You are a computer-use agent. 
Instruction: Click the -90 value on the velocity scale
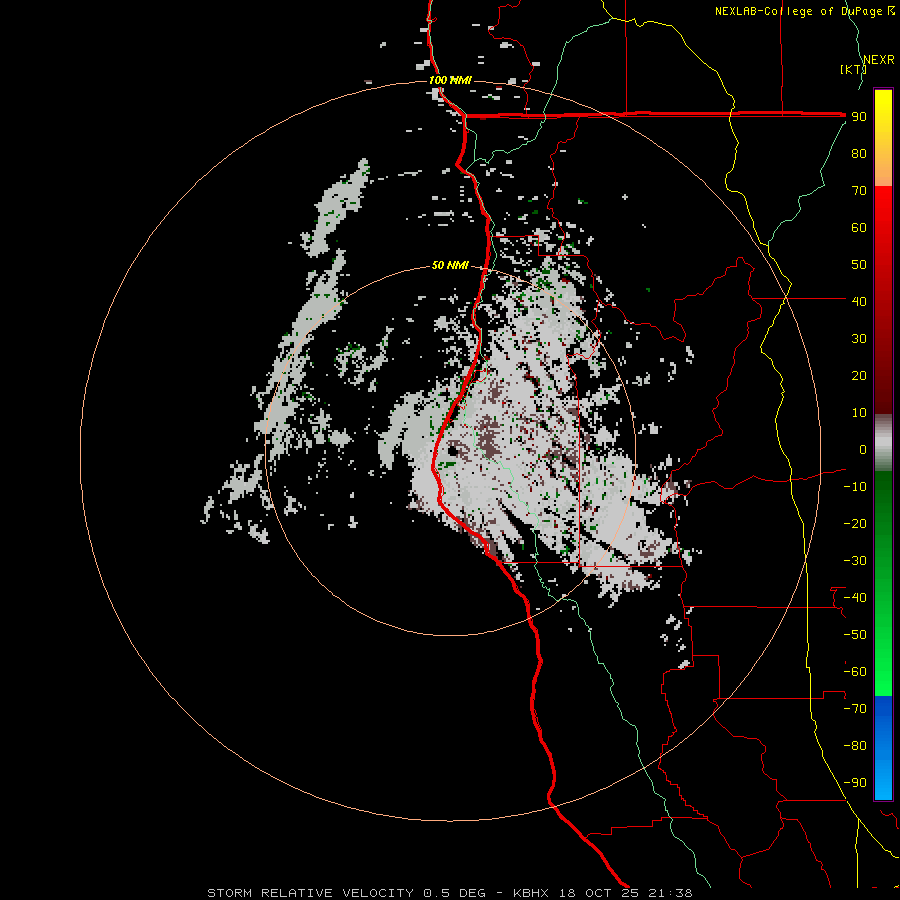[x=855, y=783]
